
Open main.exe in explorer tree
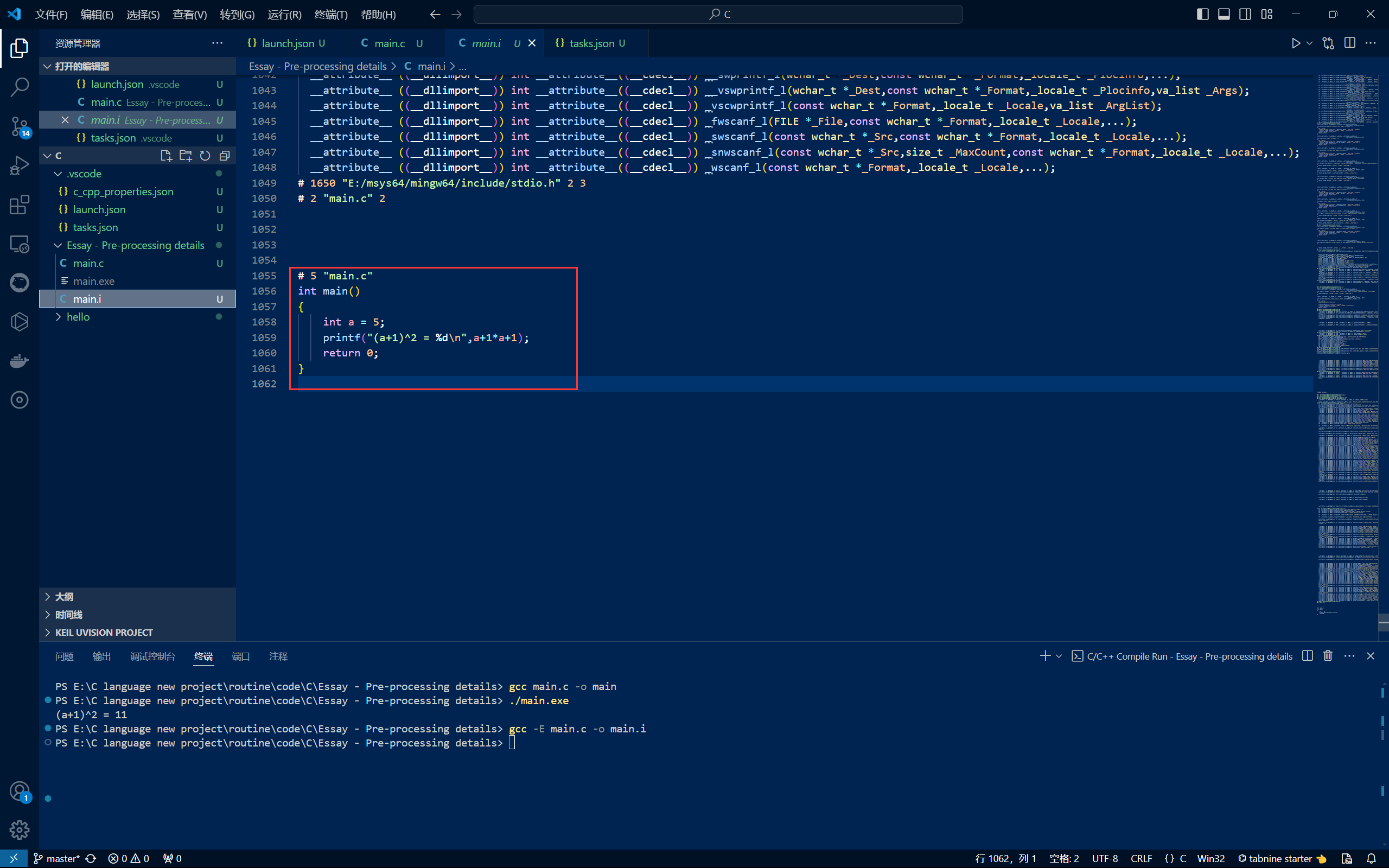click(138, 280)
